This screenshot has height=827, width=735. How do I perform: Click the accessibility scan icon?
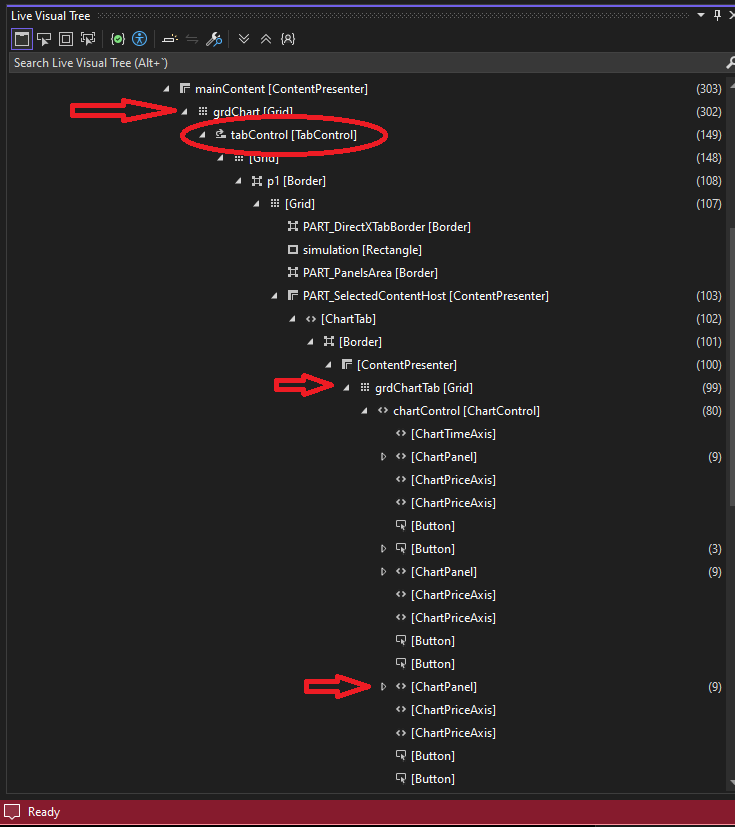pos(140,39)
